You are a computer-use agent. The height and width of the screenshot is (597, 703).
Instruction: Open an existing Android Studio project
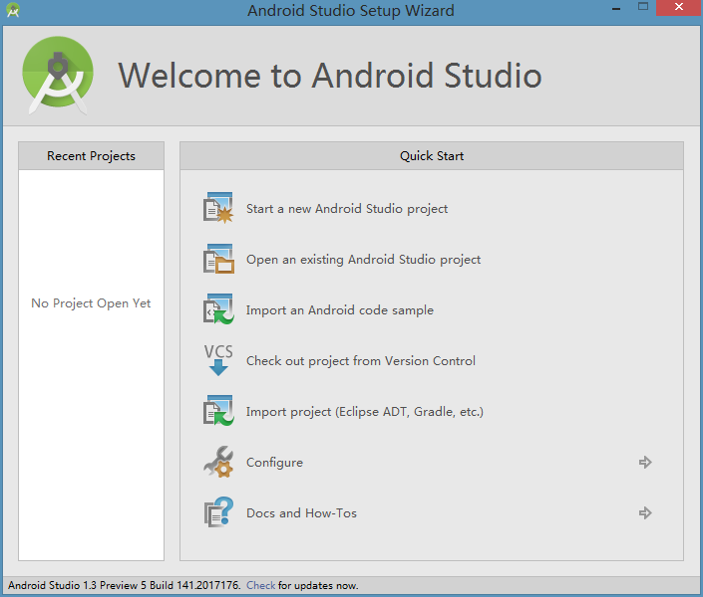tap(363, 260)
